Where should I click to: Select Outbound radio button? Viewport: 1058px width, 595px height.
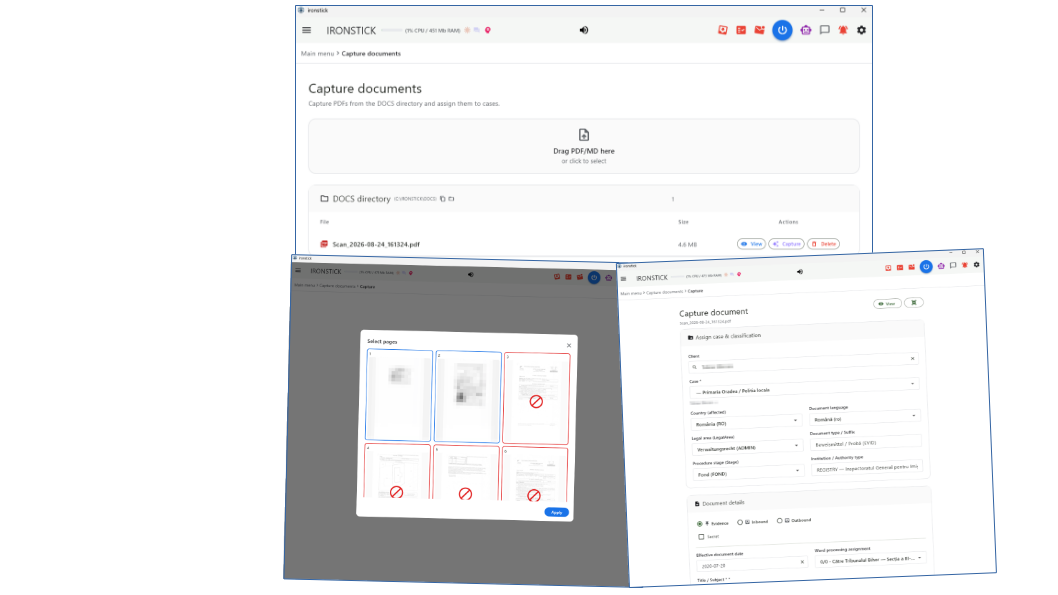(x=779, y=521)
